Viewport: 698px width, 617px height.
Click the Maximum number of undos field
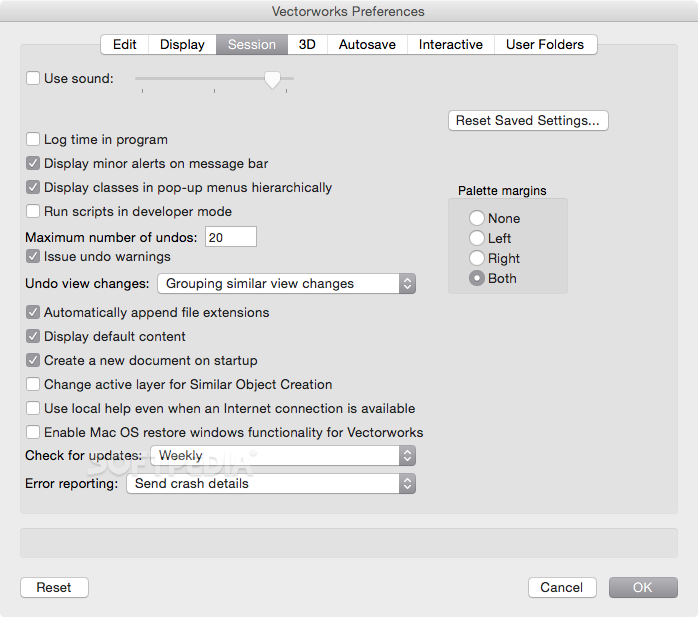pyautogui.click(x=231, y=237)
